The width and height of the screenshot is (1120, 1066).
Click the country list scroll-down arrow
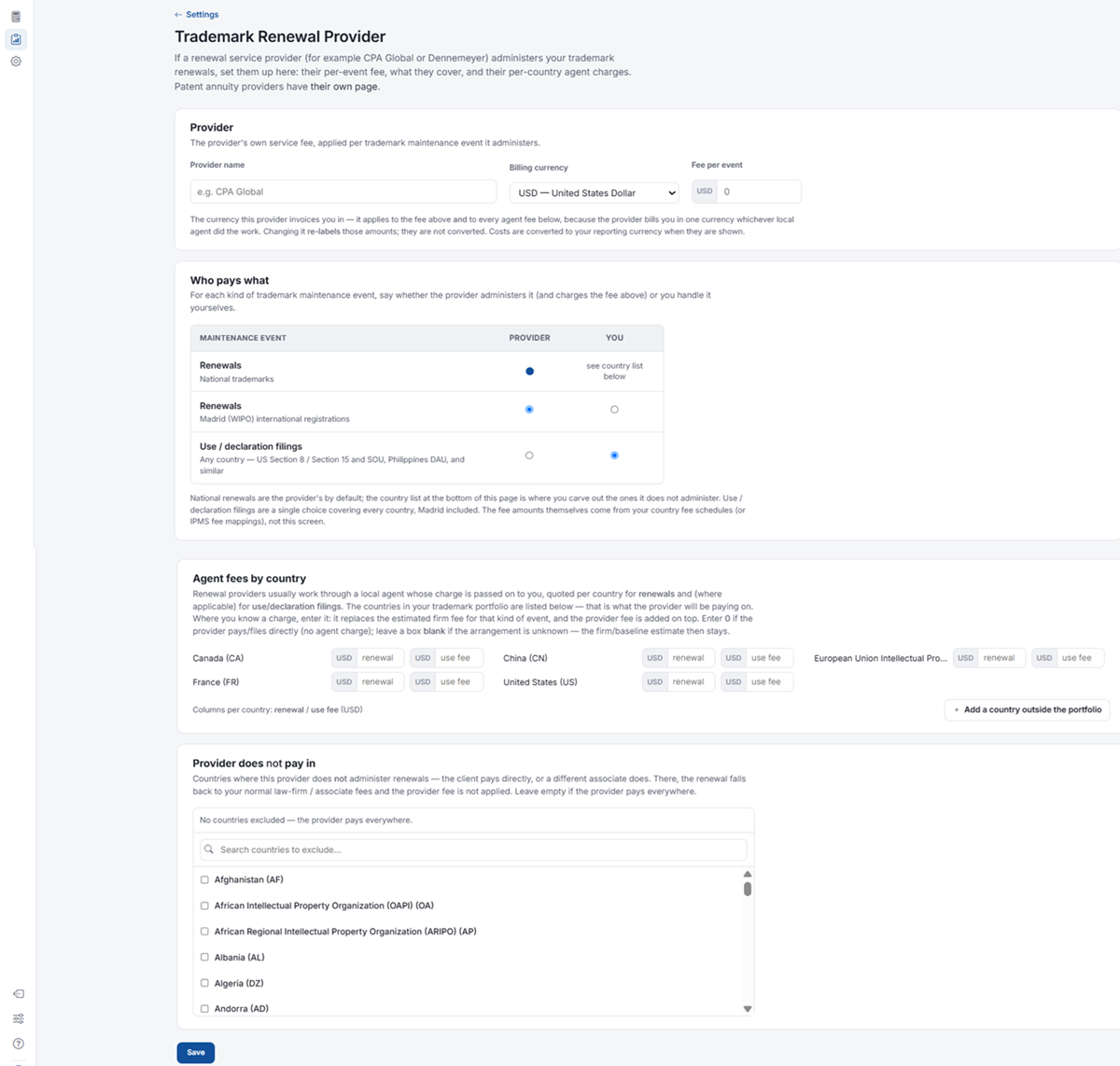click(748, 1009)
